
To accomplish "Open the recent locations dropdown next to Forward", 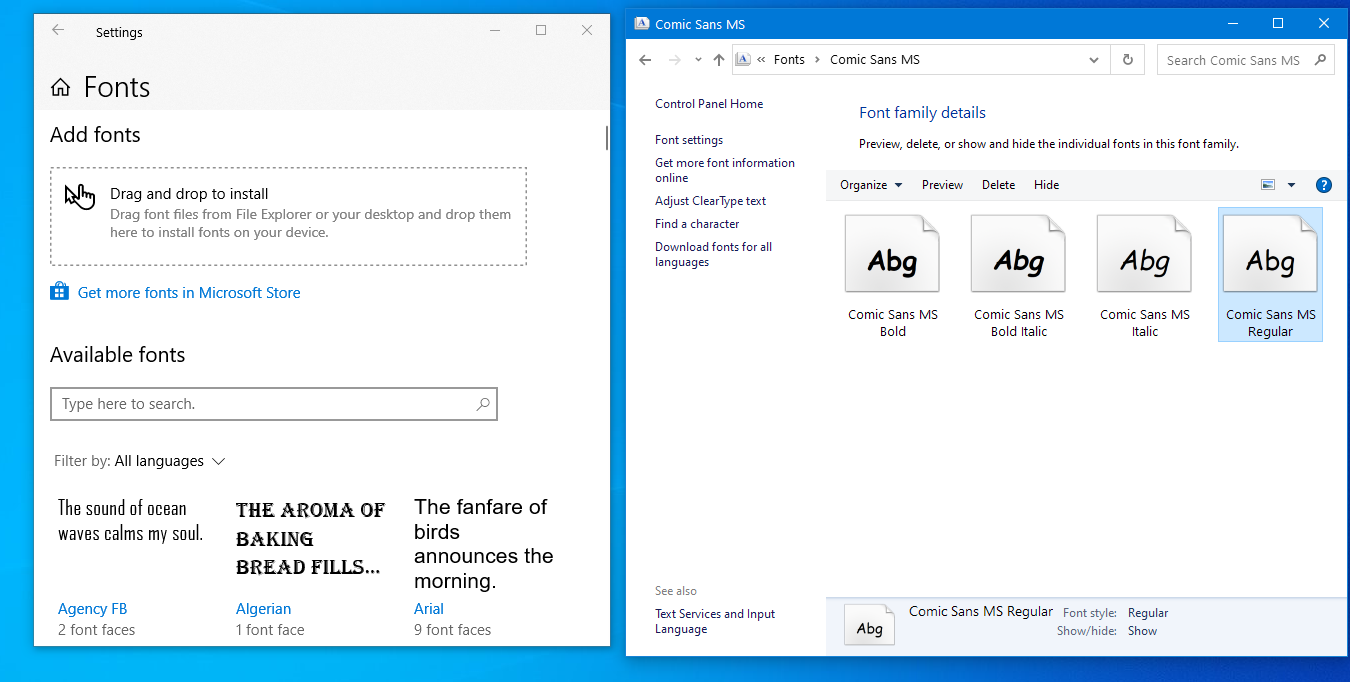I will coord(699,60).
